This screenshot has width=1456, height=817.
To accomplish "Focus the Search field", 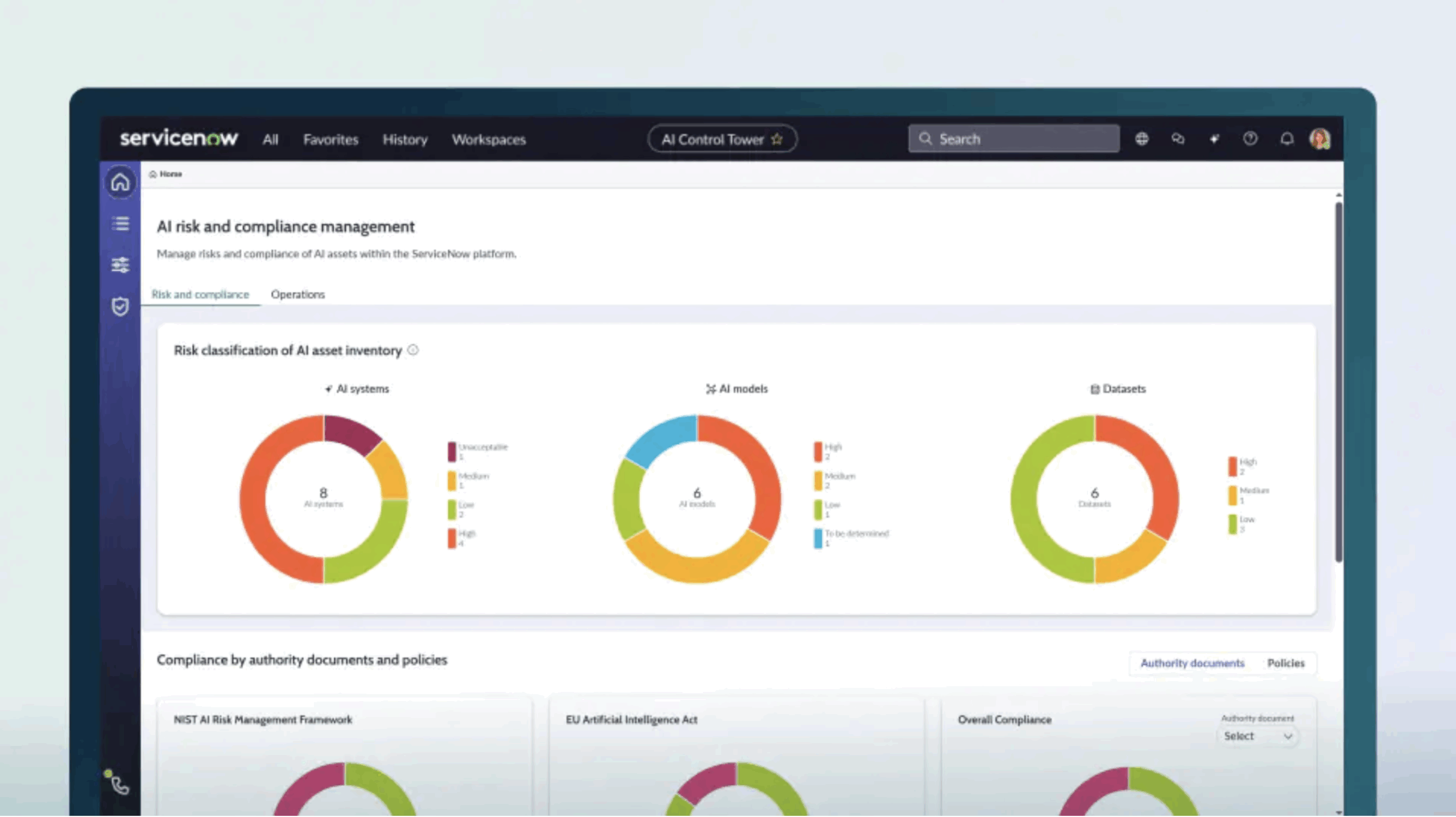I will click(x=1014, y=139).
